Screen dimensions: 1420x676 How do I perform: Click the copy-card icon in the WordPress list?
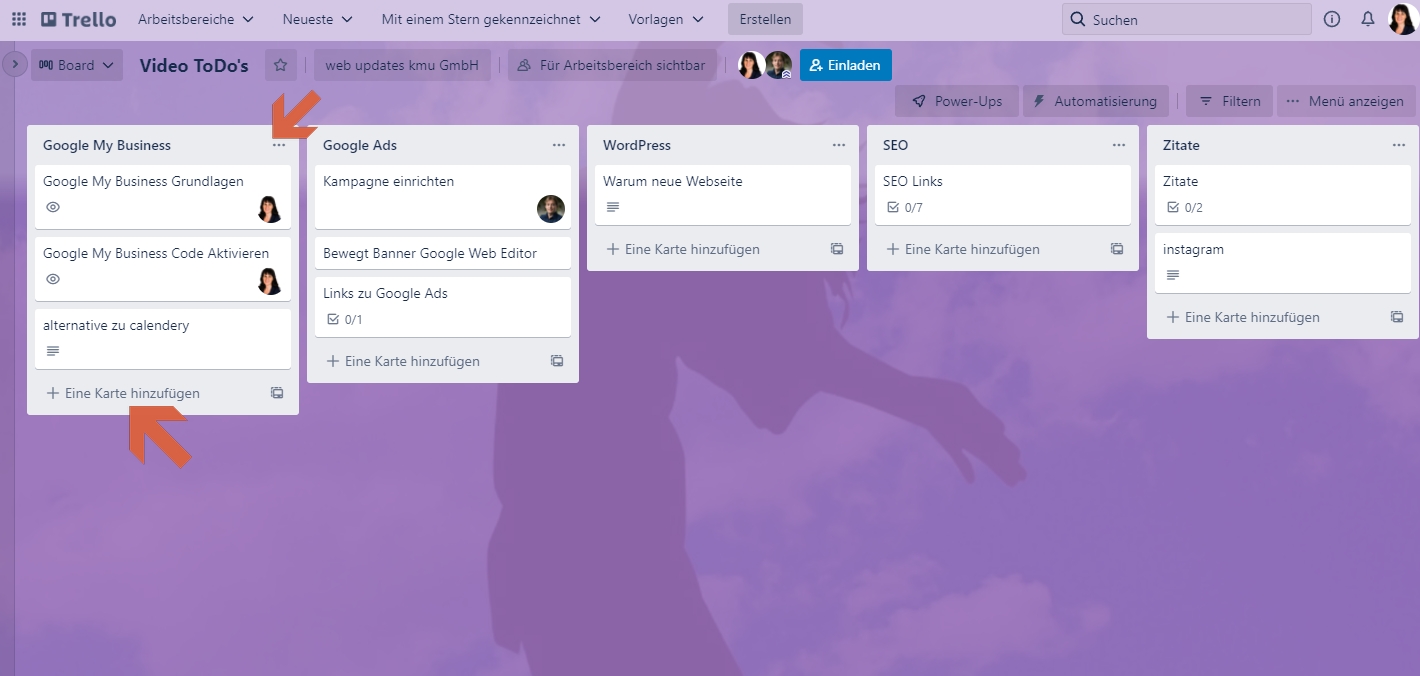coord(837,248)
